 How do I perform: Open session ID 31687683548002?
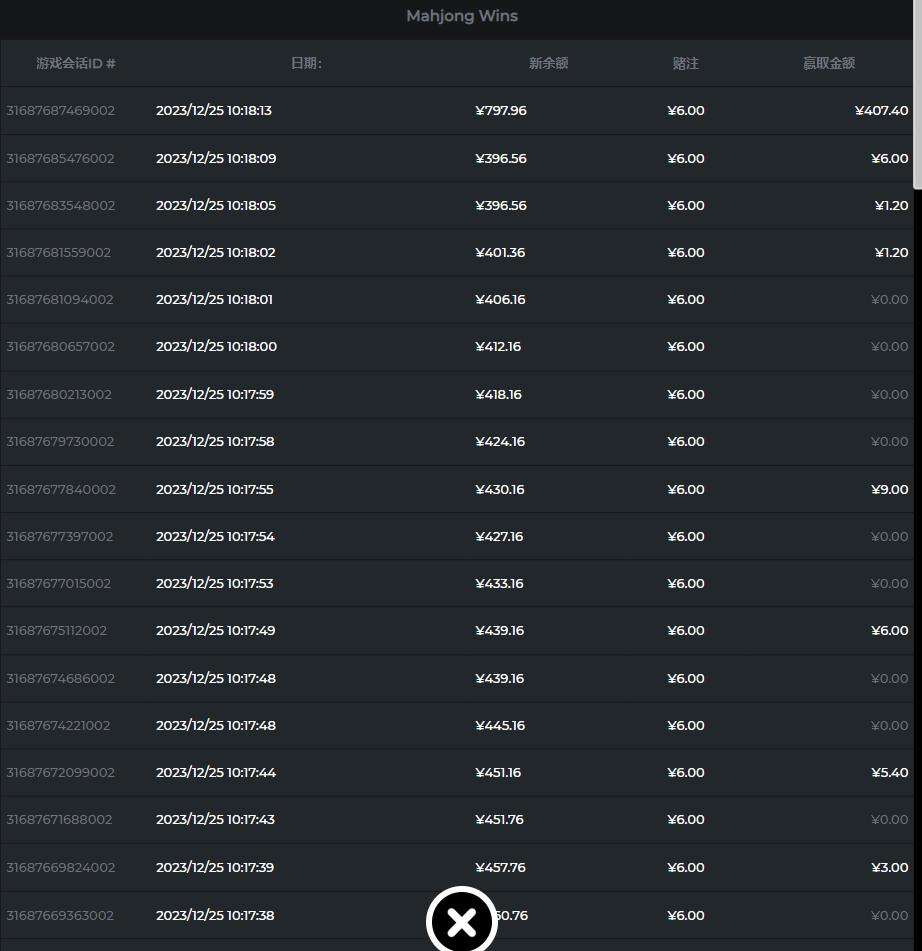point(61,206)
